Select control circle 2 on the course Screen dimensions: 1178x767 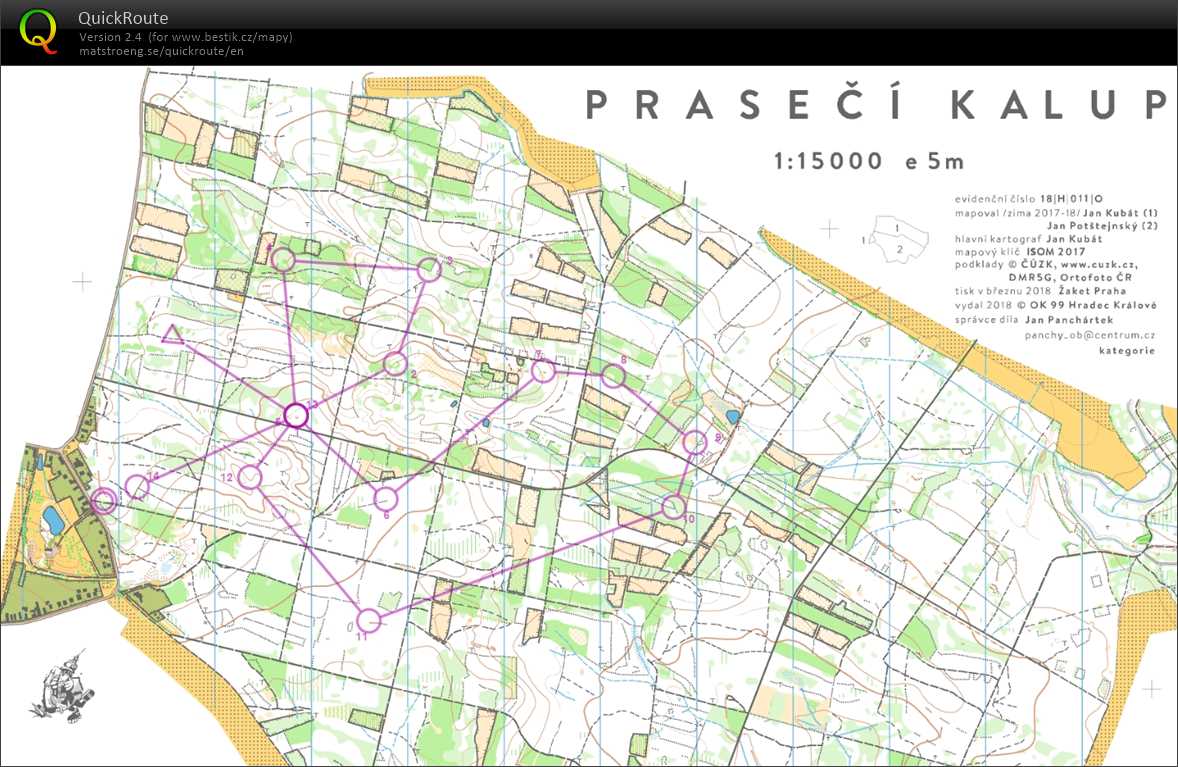pyautogui.click(x=394, y=363)
